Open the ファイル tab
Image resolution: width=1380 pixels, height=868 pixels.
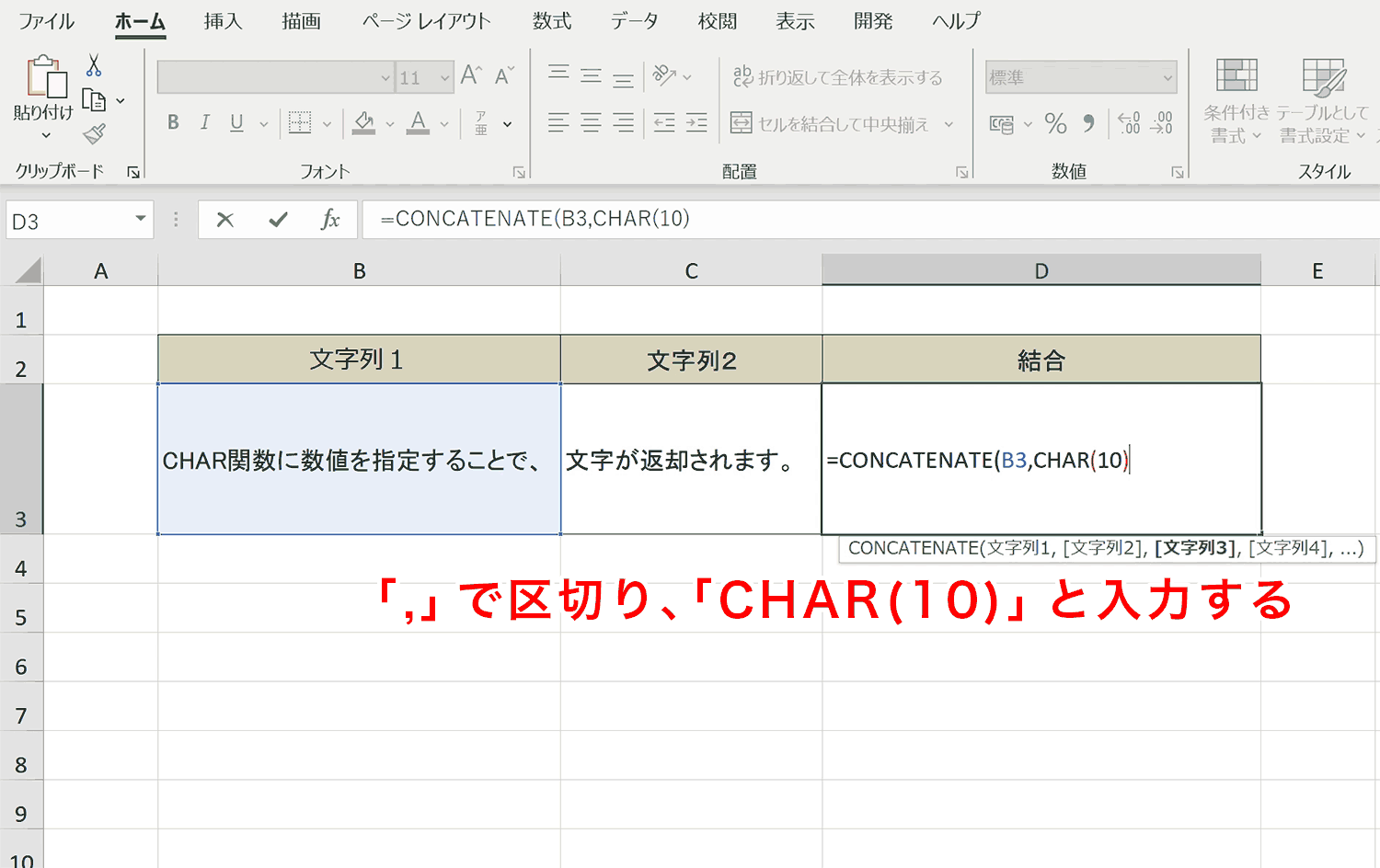tap(46, 21)
